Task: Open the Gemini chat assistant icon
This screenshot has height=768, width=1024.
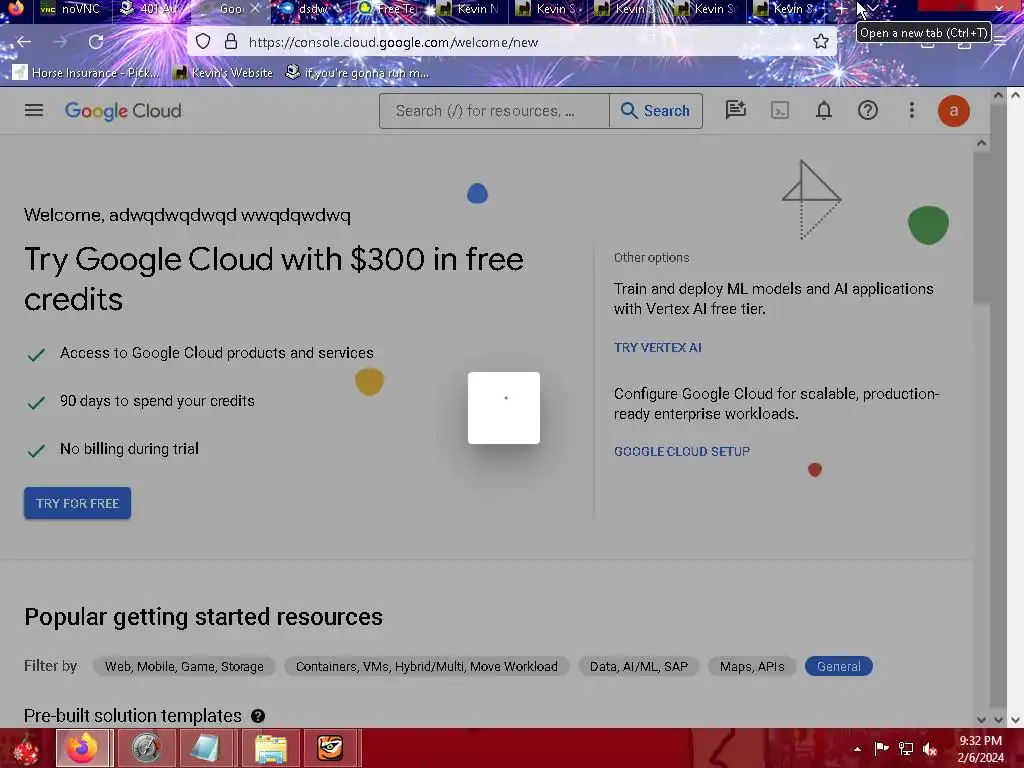Action: 735,110
